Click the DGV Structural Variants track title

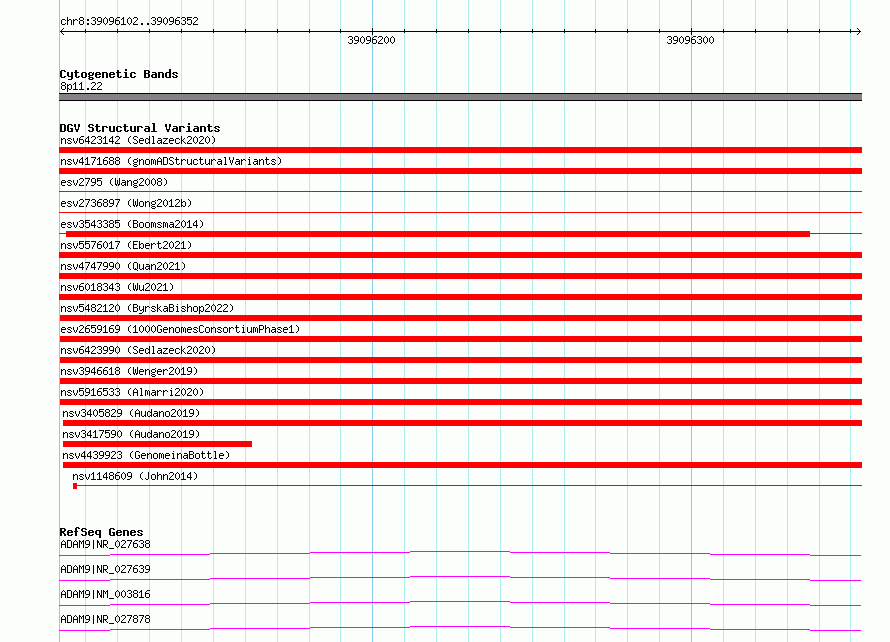coord(140,128)
